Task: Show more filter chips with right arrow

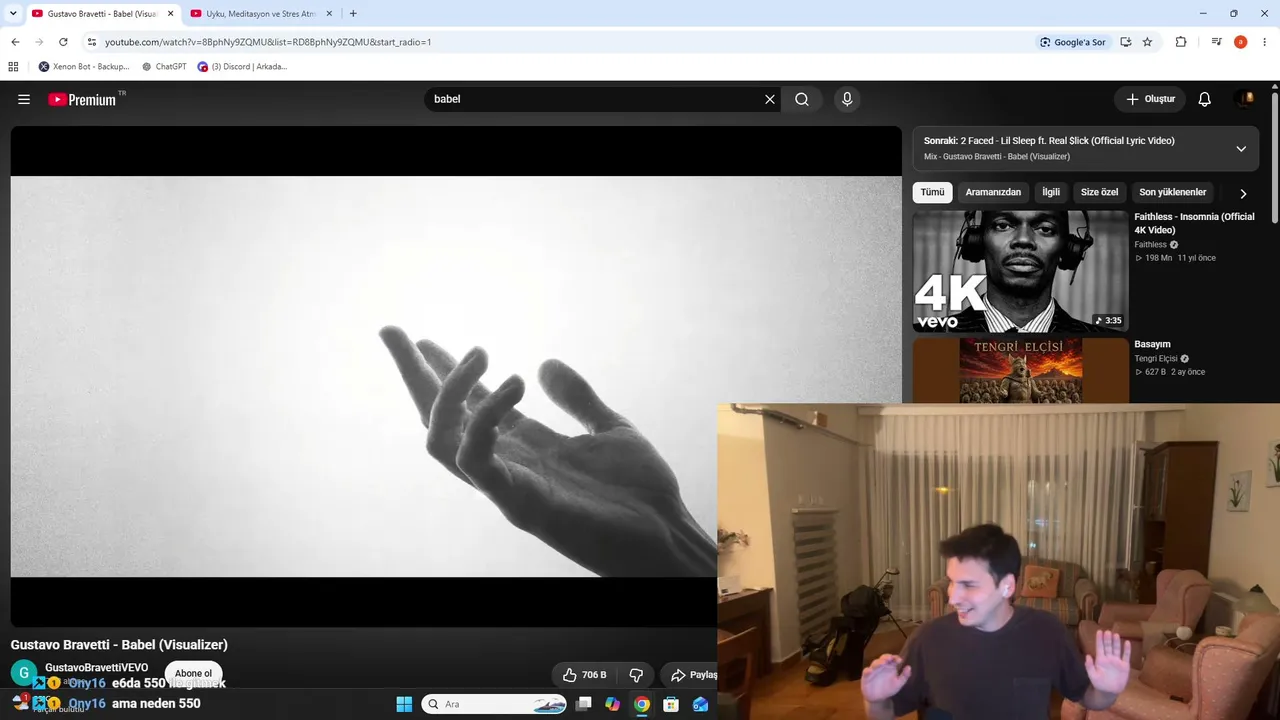Action: point(1243,193)
